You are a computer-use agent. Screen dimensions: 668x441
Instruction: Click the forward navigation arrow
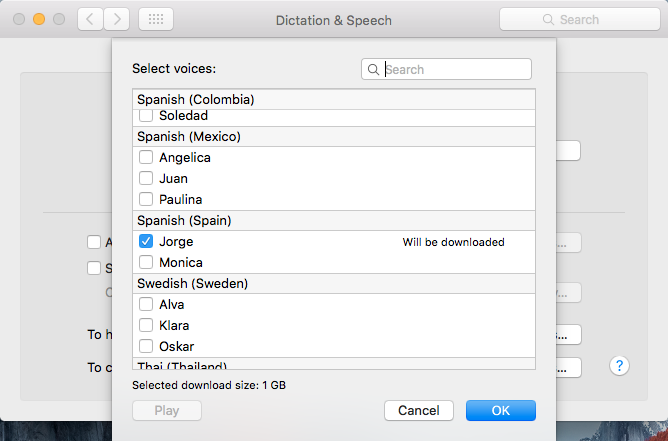(117, 19)
